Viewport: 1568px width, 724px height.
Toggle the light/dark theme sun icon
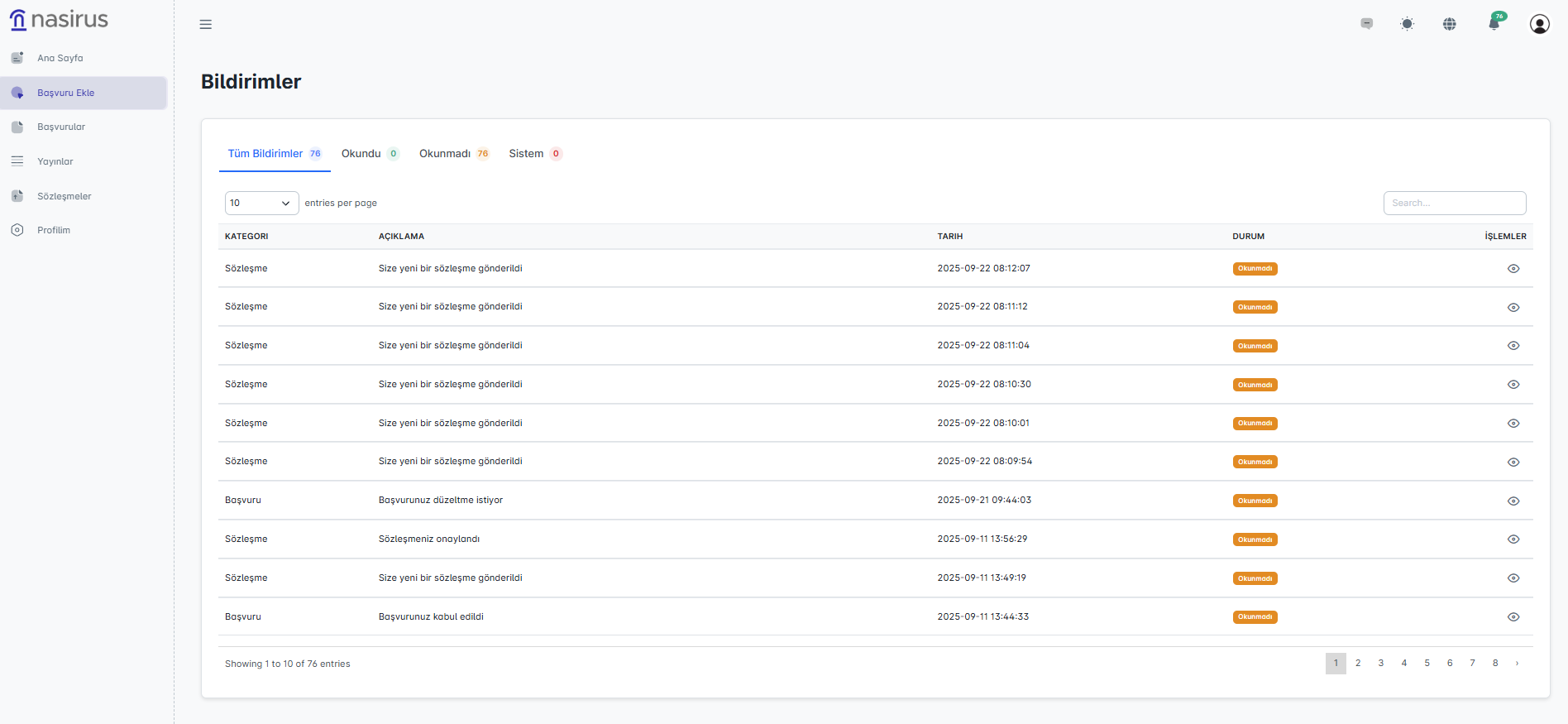pyautogui.click(x=1407, y=24)
